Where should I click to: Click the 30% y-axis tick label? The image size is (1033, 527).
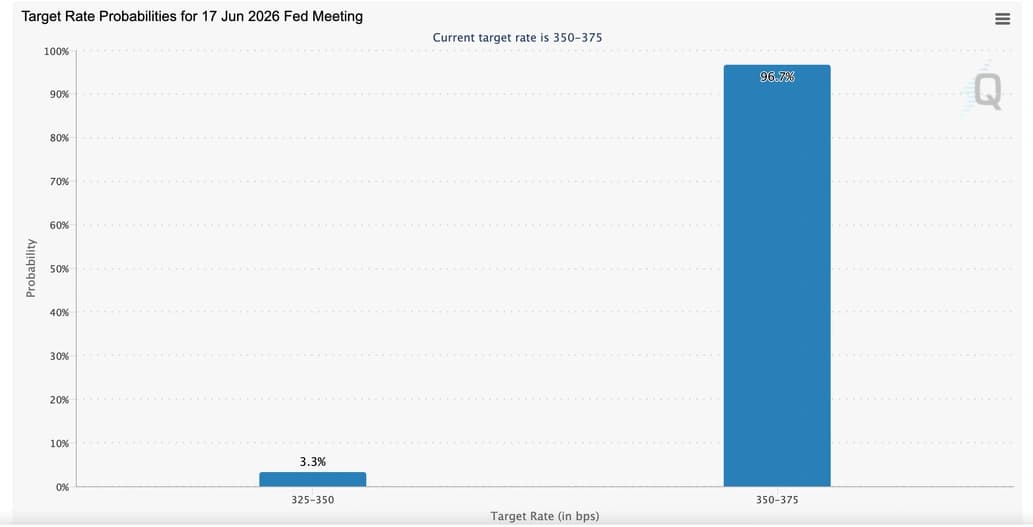[x=59, y=356]
